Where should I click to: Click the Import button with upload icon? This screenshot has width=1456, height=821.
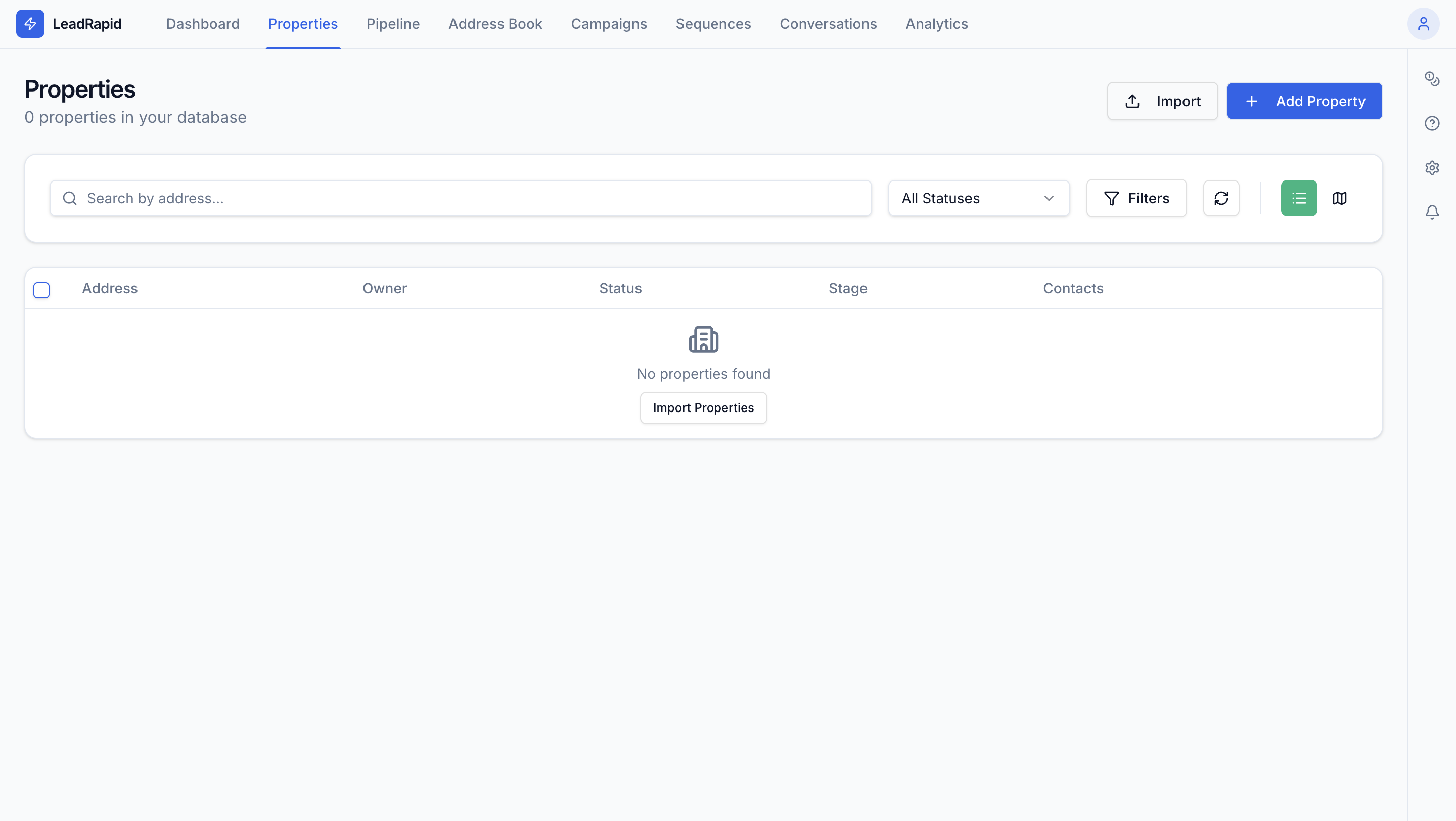1163,101
